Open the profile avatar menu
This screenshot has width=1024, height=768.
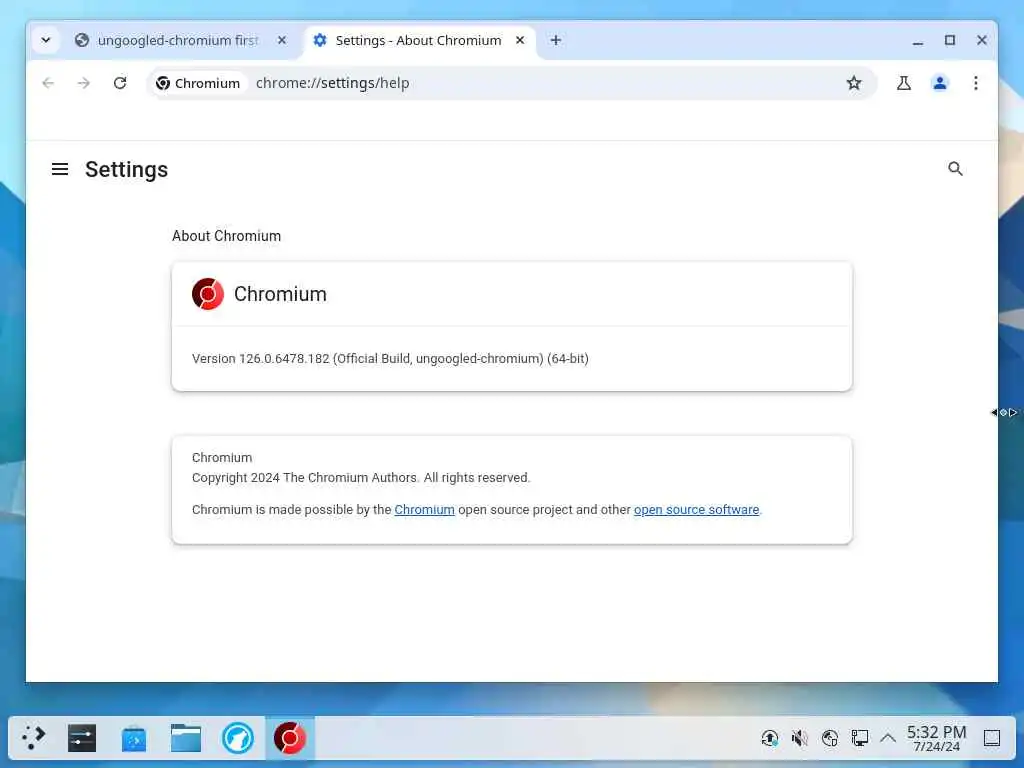[940, 83]
